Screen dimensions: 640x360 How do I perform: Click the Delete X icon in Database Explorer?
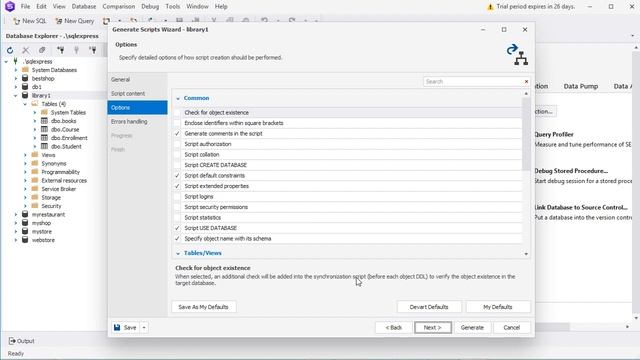click(26, 50)
